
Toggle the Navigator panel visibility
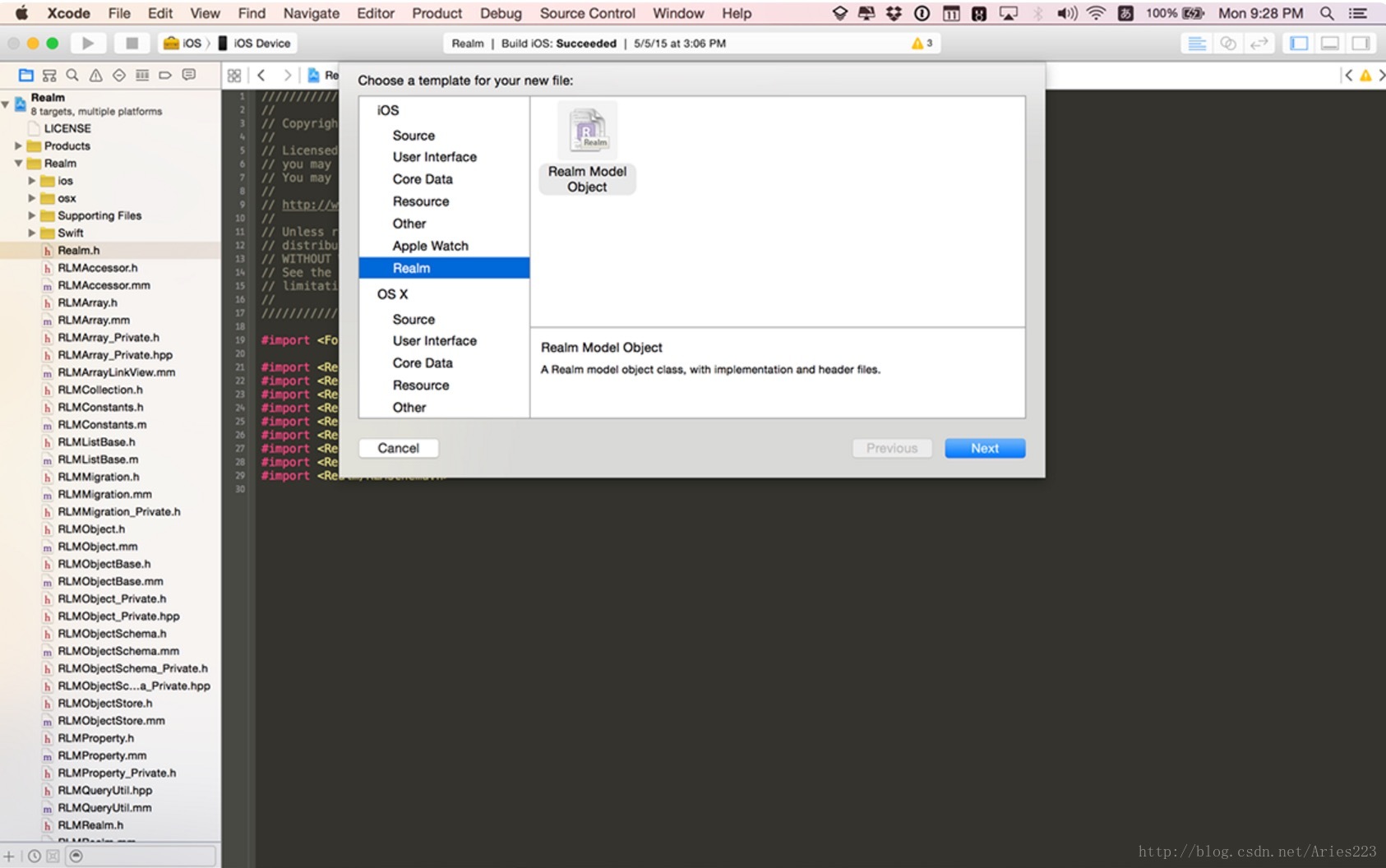tap(1299, 44)
